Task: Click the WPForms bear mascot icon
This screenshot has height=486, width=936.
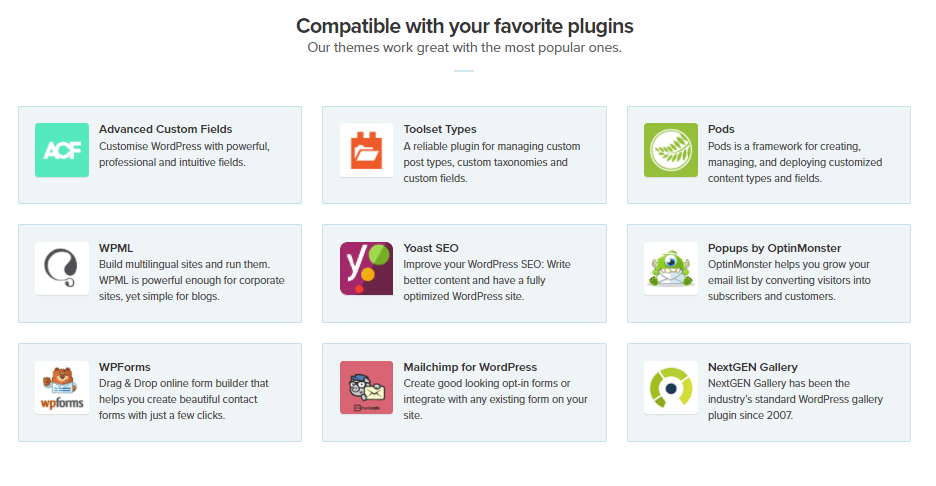Action: (62, 387)
